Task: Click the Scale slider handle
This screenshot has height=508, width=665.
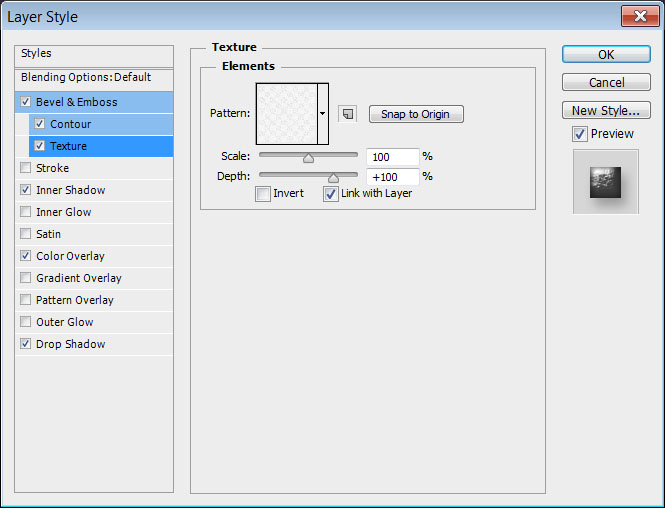Action: pyautogui.click(x=308, y=157)
